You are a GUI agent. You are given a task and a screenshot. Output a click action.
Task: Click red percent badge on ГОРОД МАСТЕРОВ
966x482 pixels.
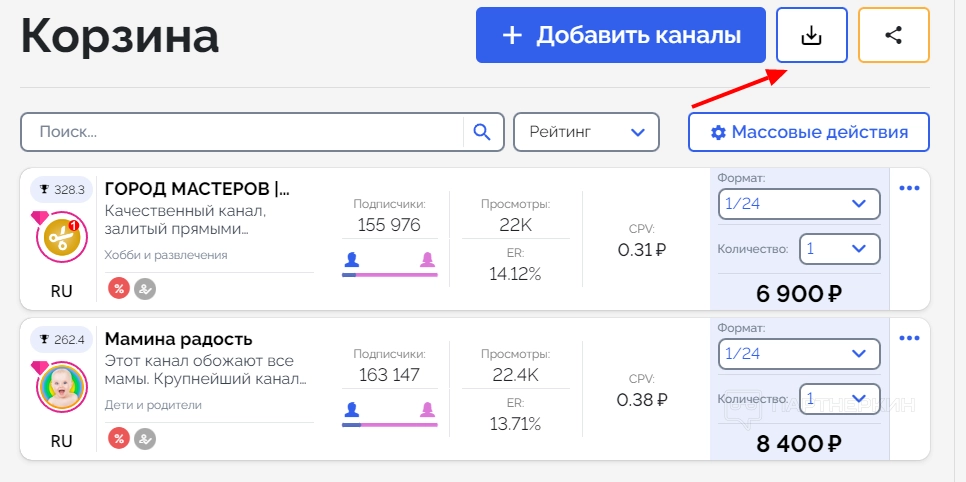pyautogui.click(x=119, y=289)
